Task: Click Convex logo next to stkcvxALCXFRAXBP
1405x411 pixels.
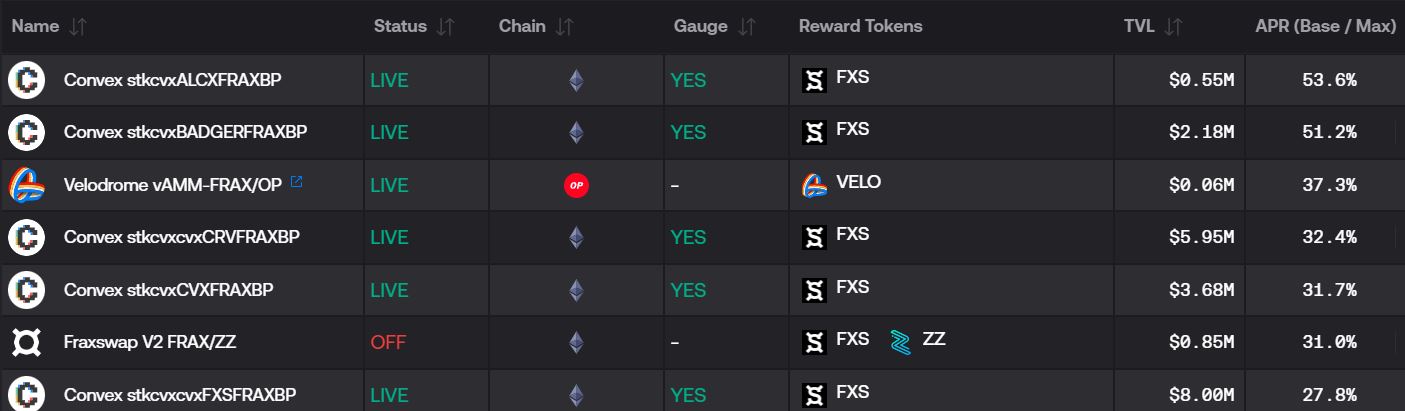Action: coord(26,79)
